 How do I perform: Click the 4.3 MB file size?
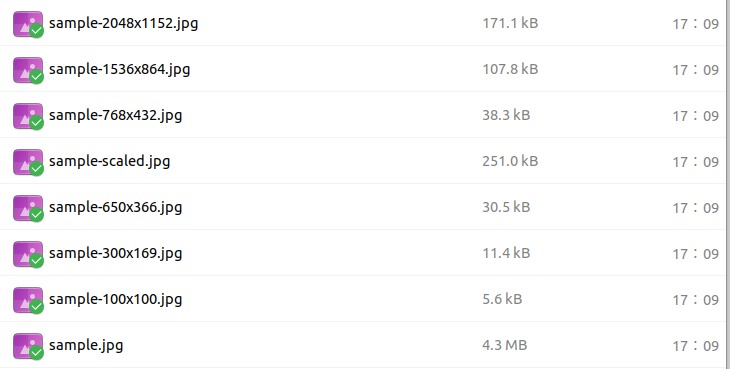[x=505, y=345]
